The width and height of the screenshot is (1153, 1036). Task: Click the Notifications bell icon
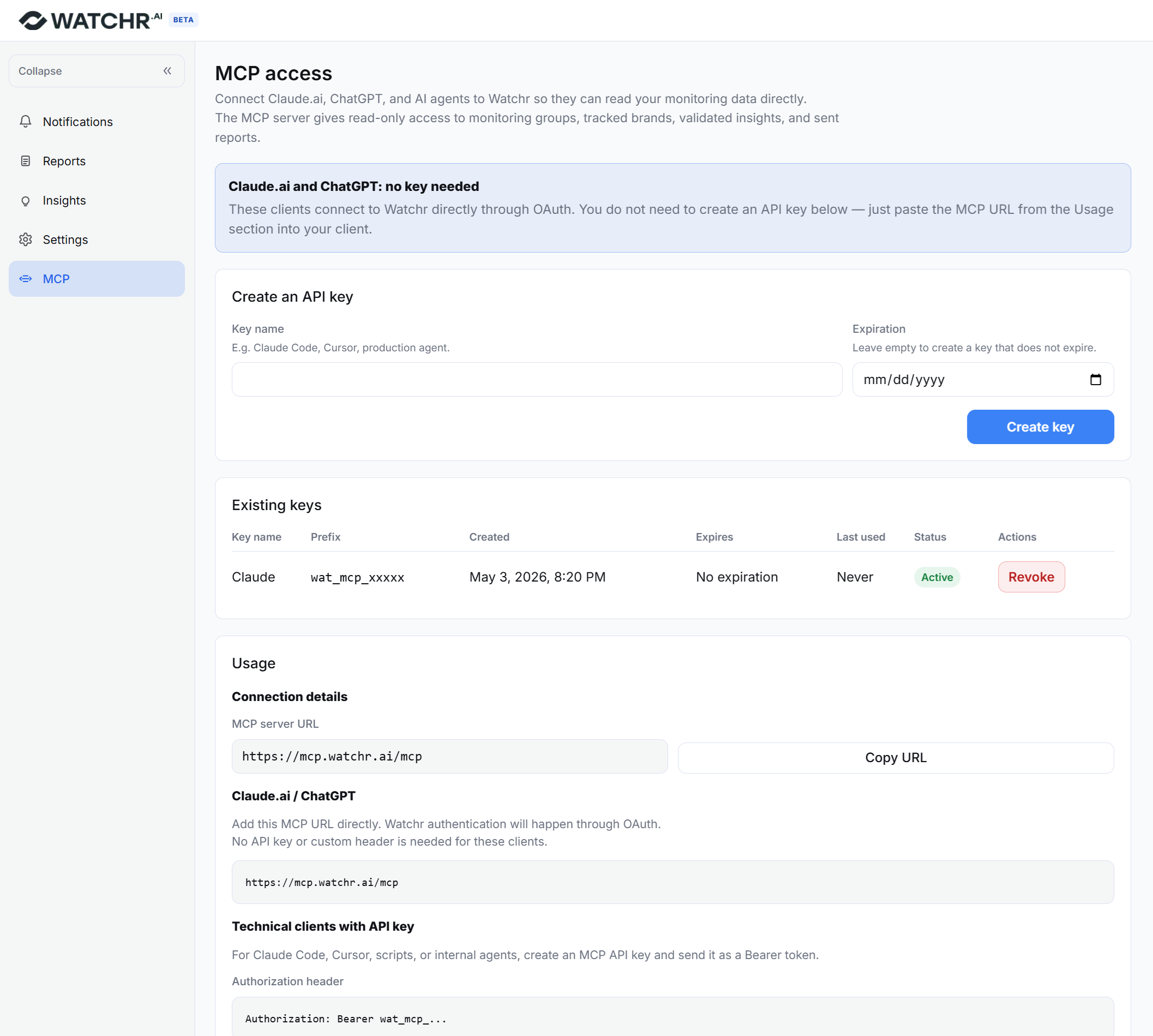pos(26,122)
